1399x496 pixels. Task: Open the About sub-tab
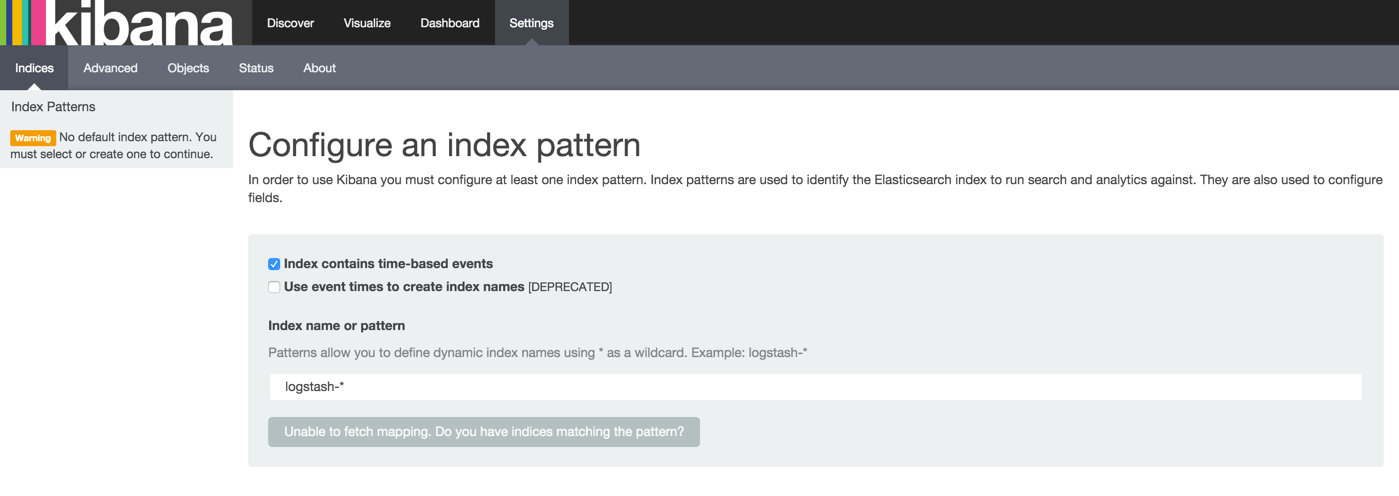pos(319,68)
